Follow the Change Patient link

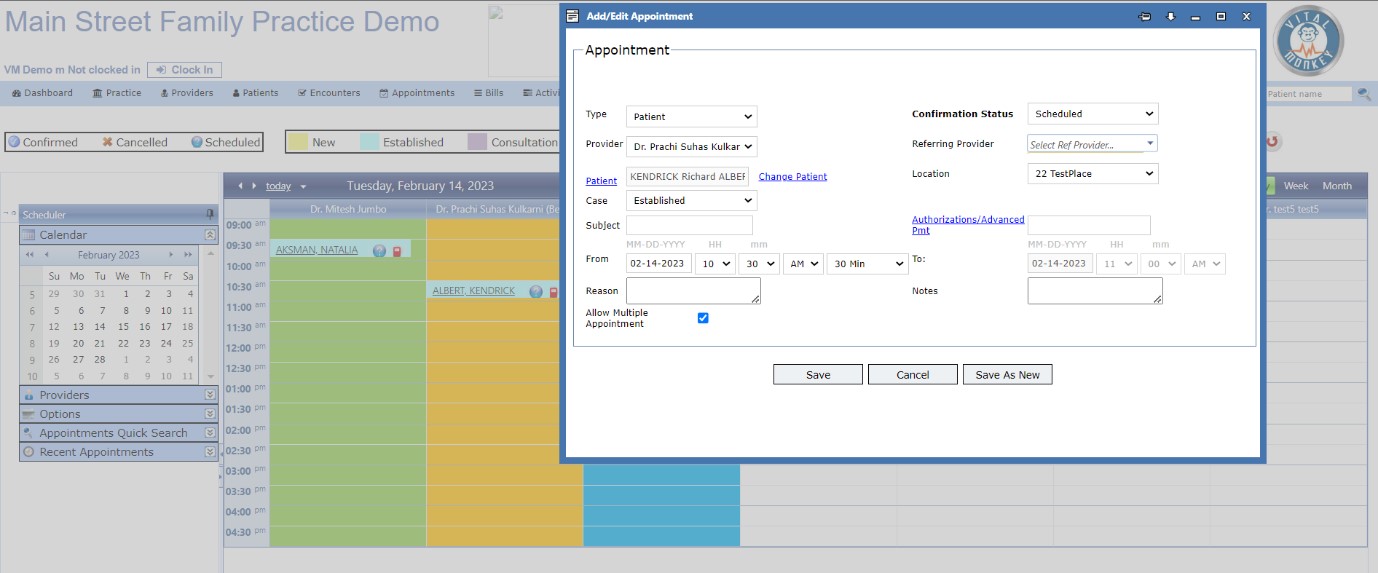pos(793,177)
